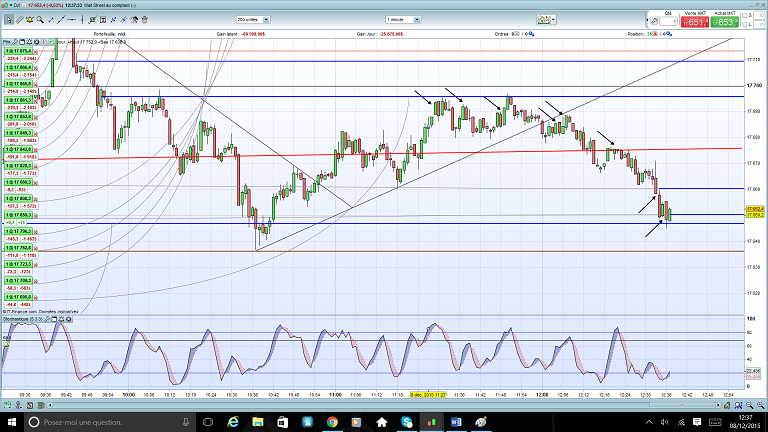768x432 pixels.
Task: Click the S value field showing 10
Action: (x=759, y=16)
